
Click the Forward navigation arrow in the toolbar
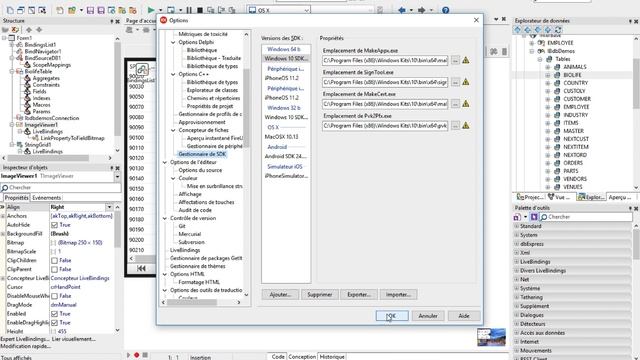point(422,10)
